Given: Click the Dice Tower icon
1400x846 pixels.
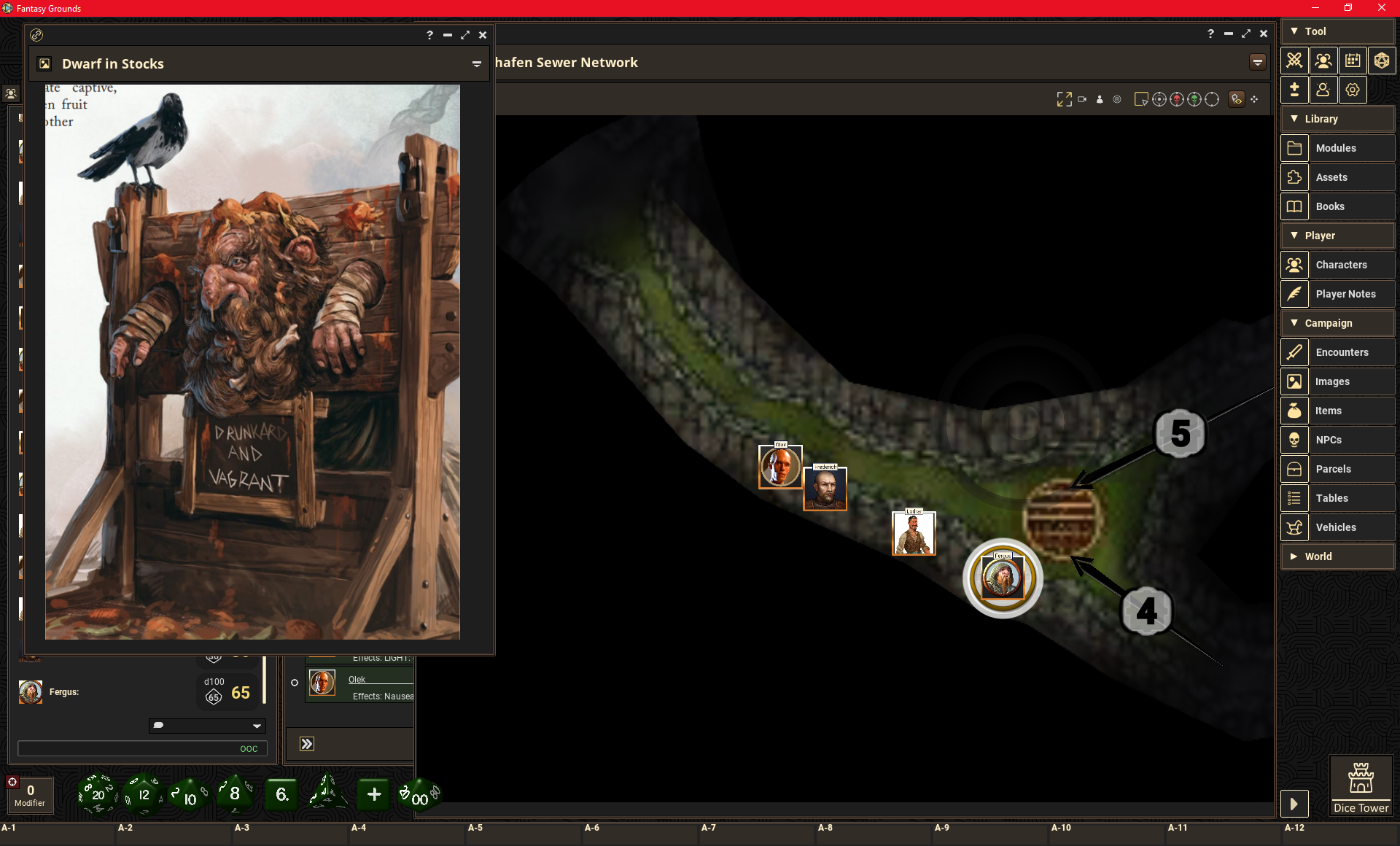Looking at the screenshot, I should [1361, 786].
